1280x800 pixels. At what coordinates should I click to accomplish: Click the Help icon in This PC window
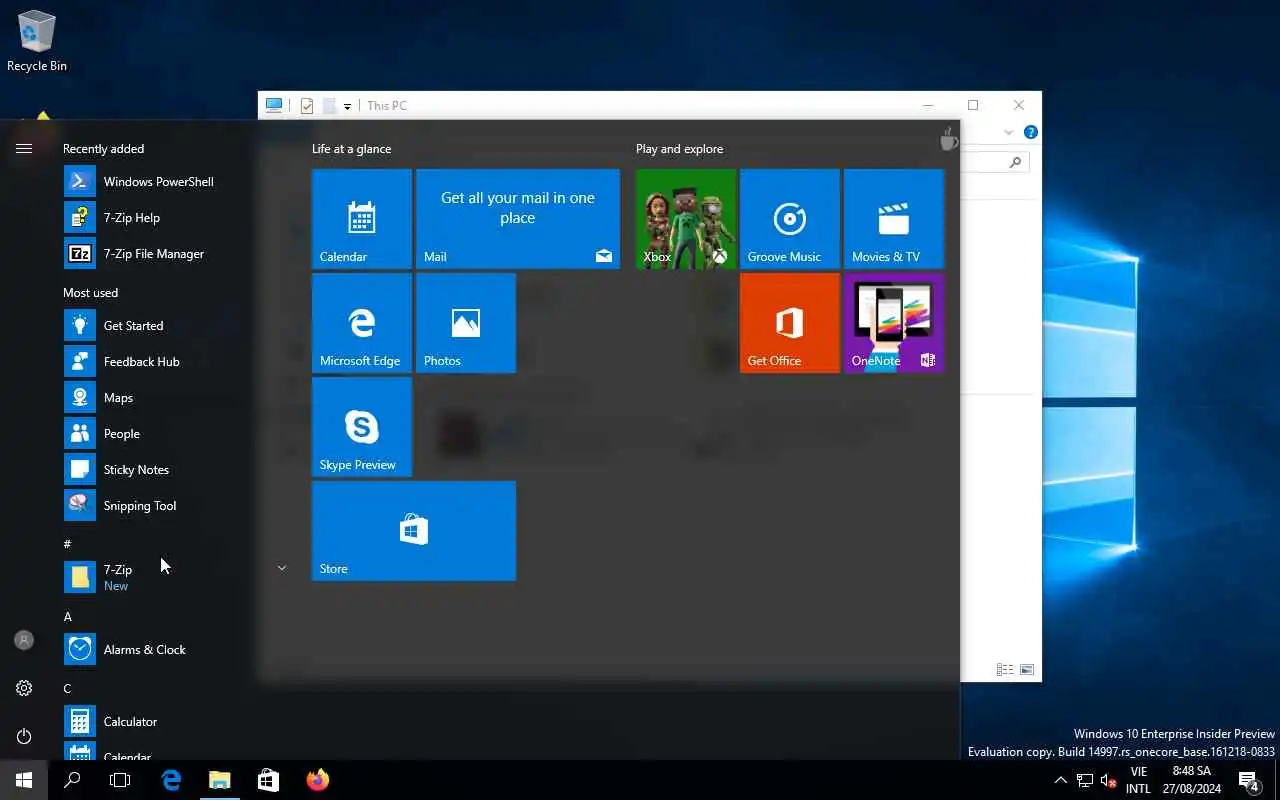coord(1030,132)
